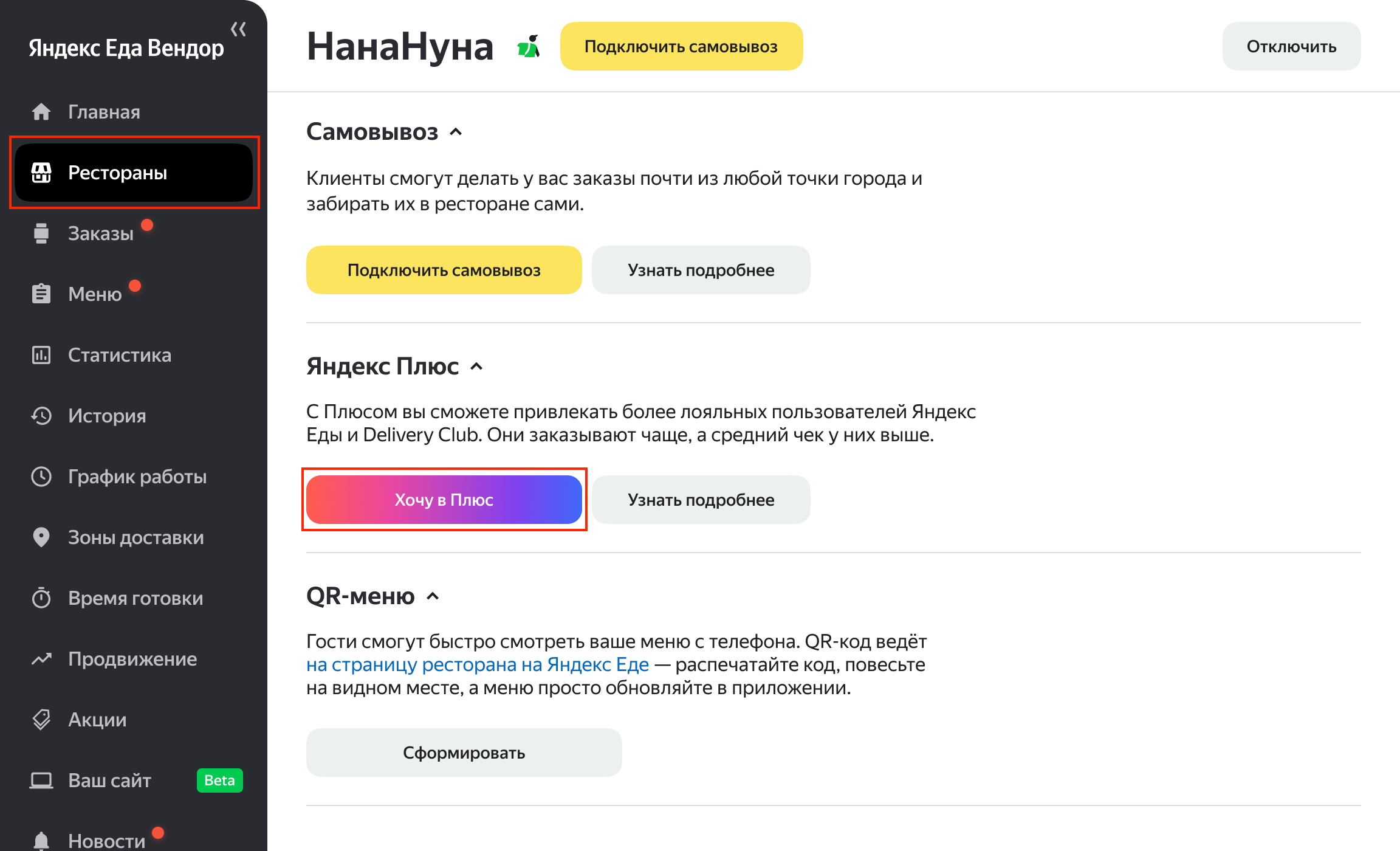Click the Статистика chart icon

[x=41, y=355]
